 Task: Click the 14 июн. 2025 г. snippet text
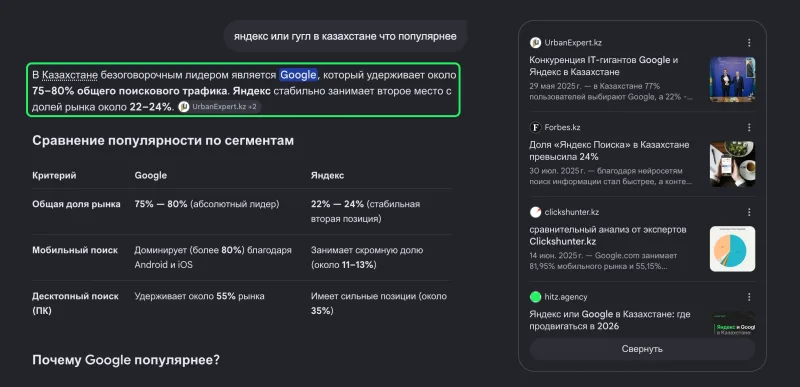[x=604, y=261]
